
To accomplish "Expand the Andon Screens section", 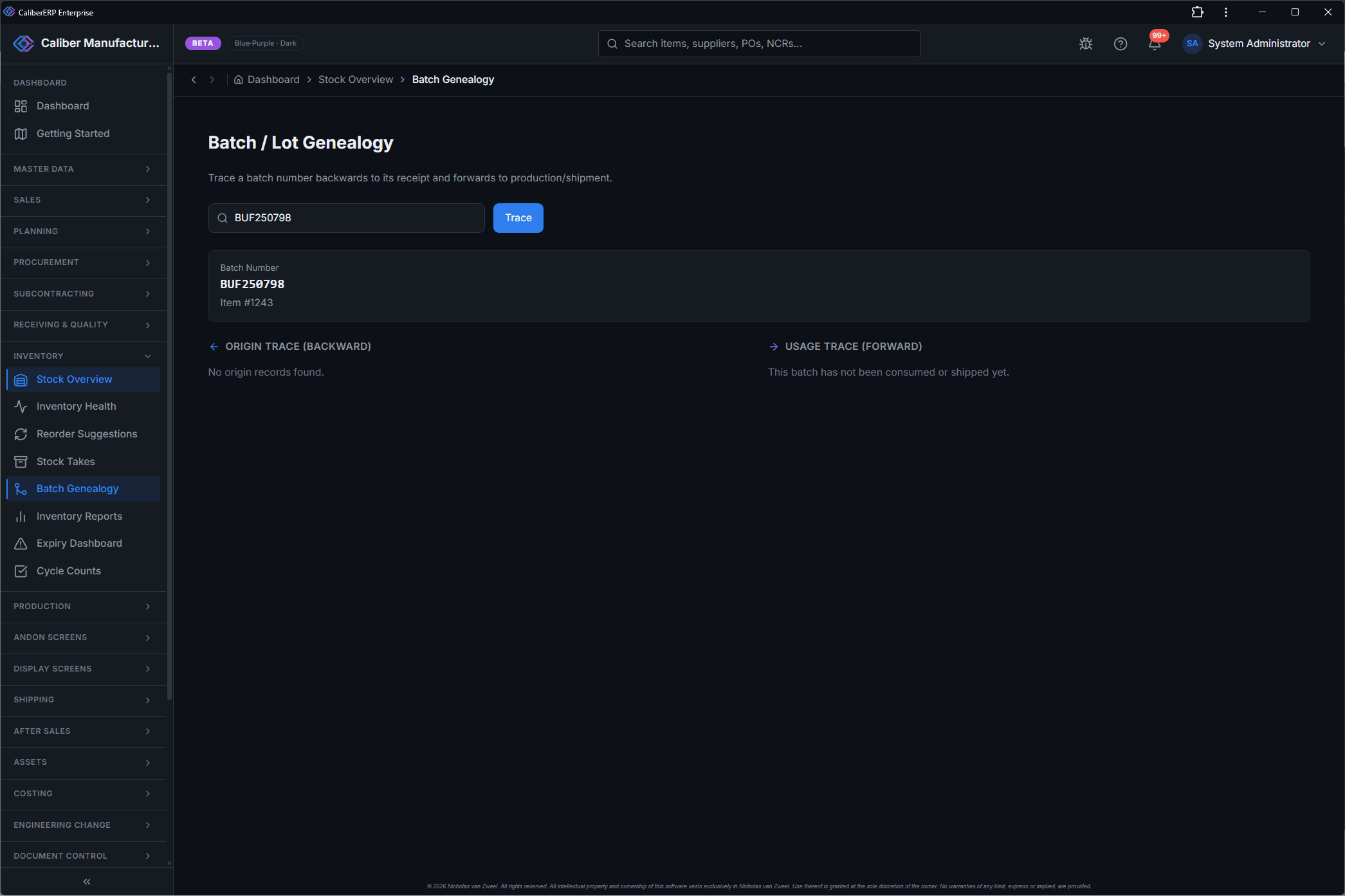I will point(84,637).
